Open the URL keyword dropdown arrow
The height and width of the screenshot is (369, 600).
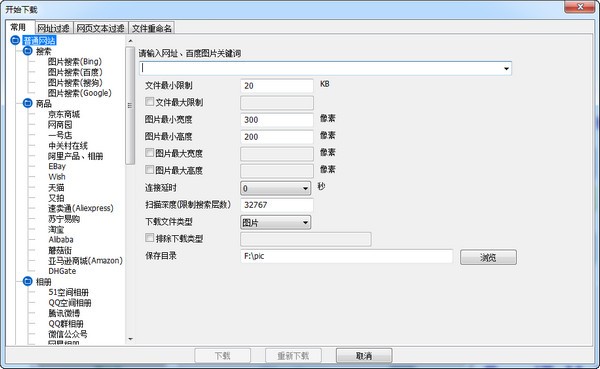506,69
